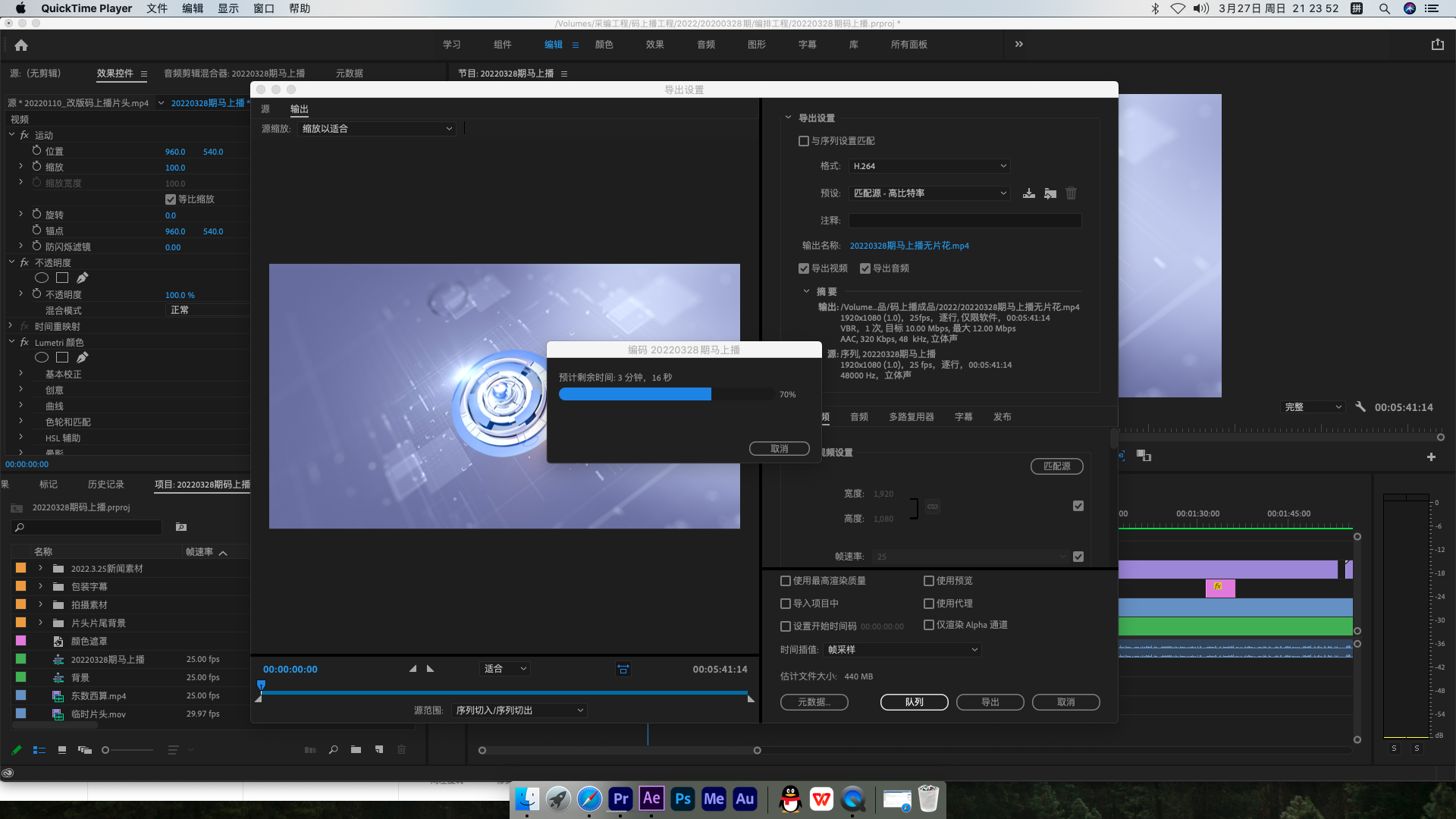Viewport: 1456px width, 819px height.
Task: Click the Queue button
Action: (x=915, y=702)
